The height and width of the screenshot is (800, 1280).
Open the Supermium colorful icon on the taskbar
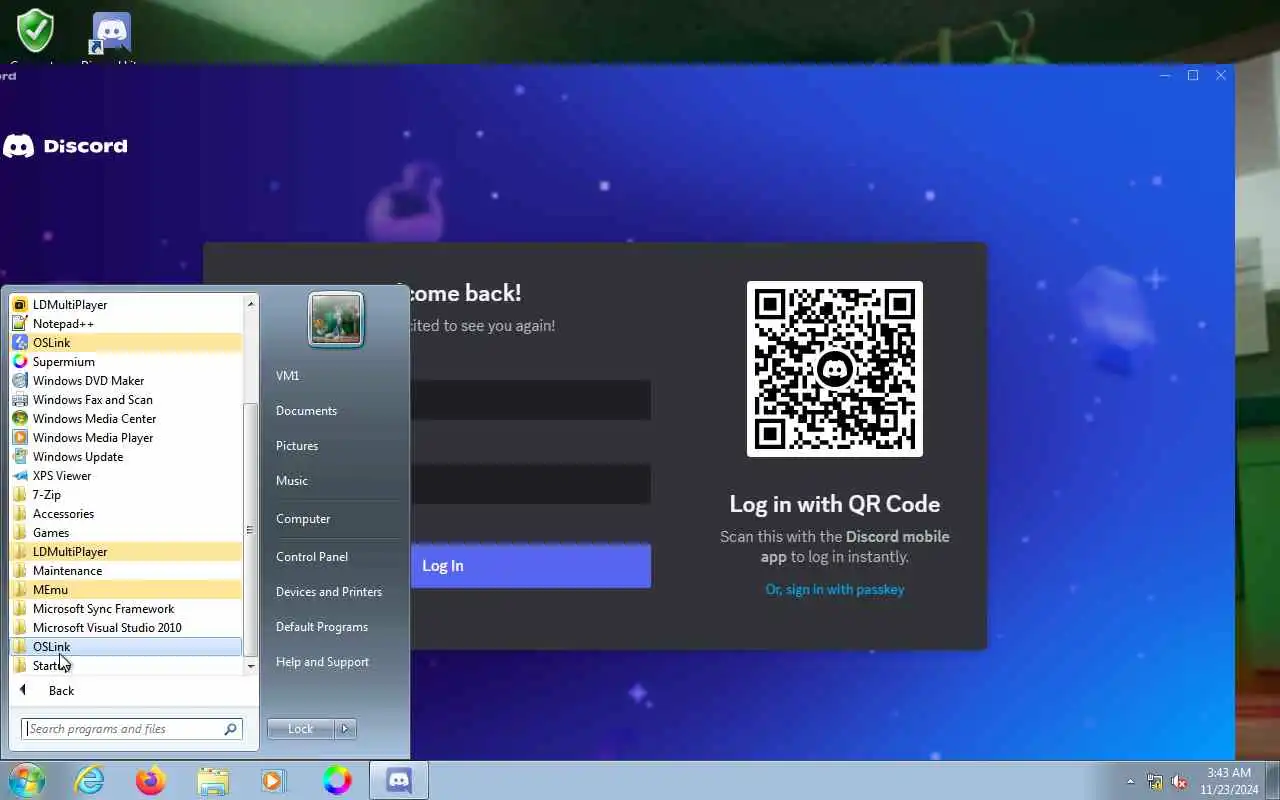[x=337, y=780]
